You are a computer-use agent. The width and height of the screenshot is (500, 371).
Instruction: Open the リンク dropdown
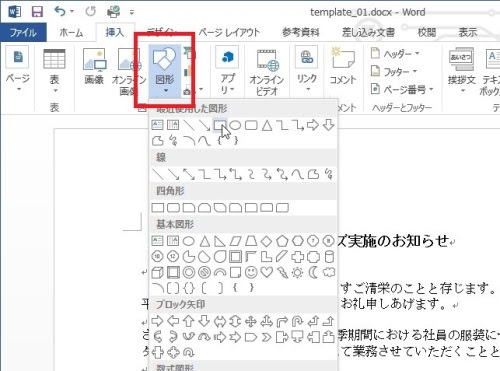pos(308,89)
